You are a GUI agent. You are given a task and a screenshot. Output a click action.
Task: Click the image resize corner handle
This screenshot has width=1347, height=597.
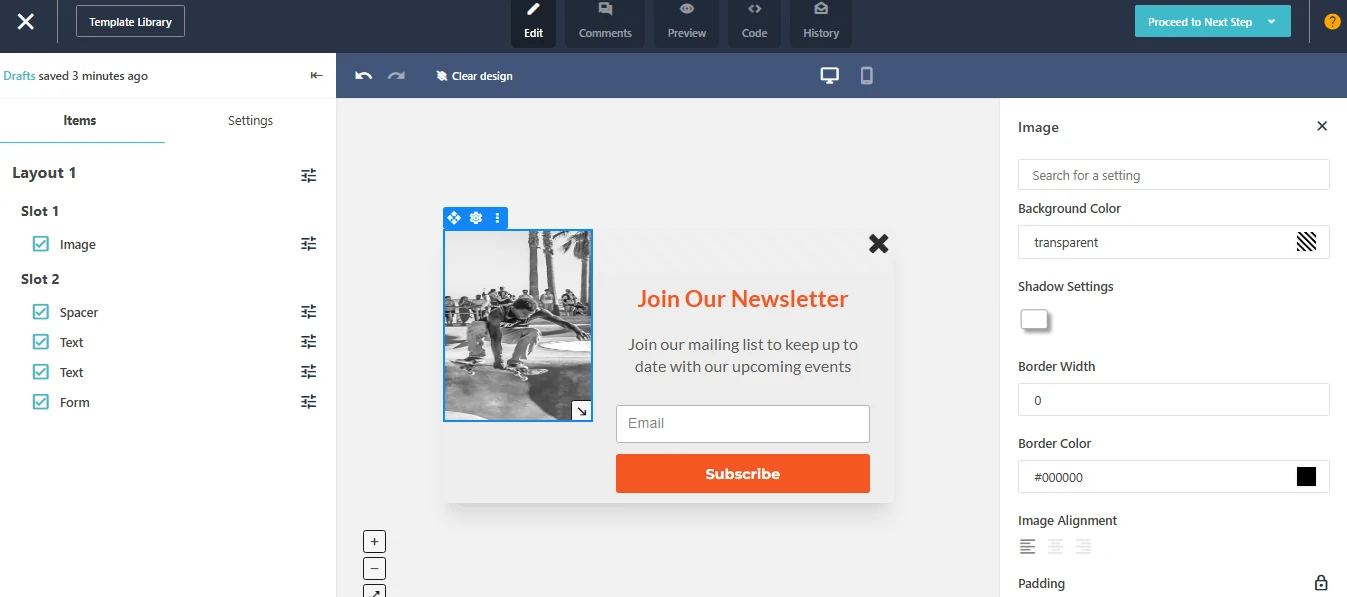click(x=581, y=411)
